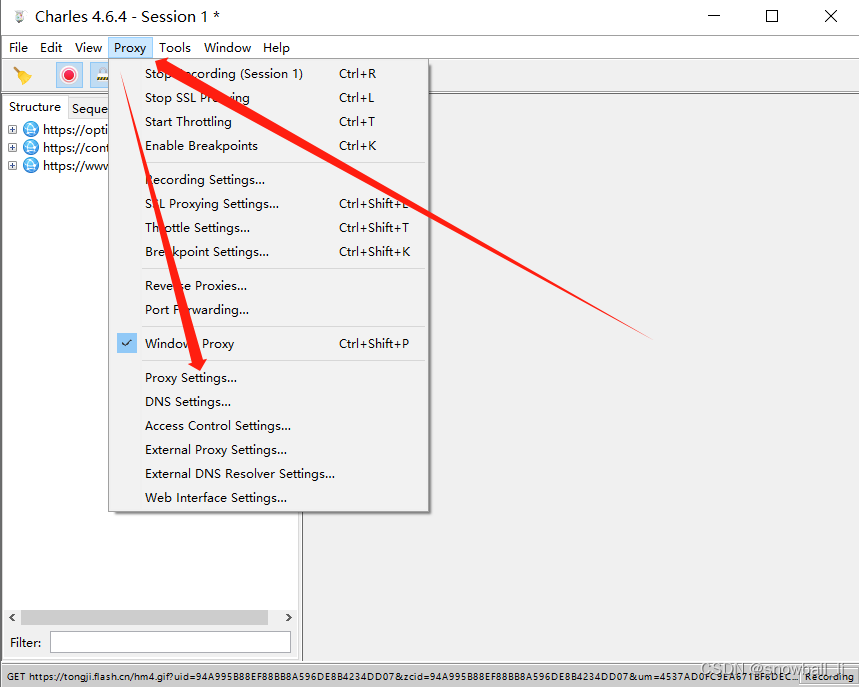Click the broom clear session icon
The height and width of the screenshot is (687, 859).
(22, 75)
